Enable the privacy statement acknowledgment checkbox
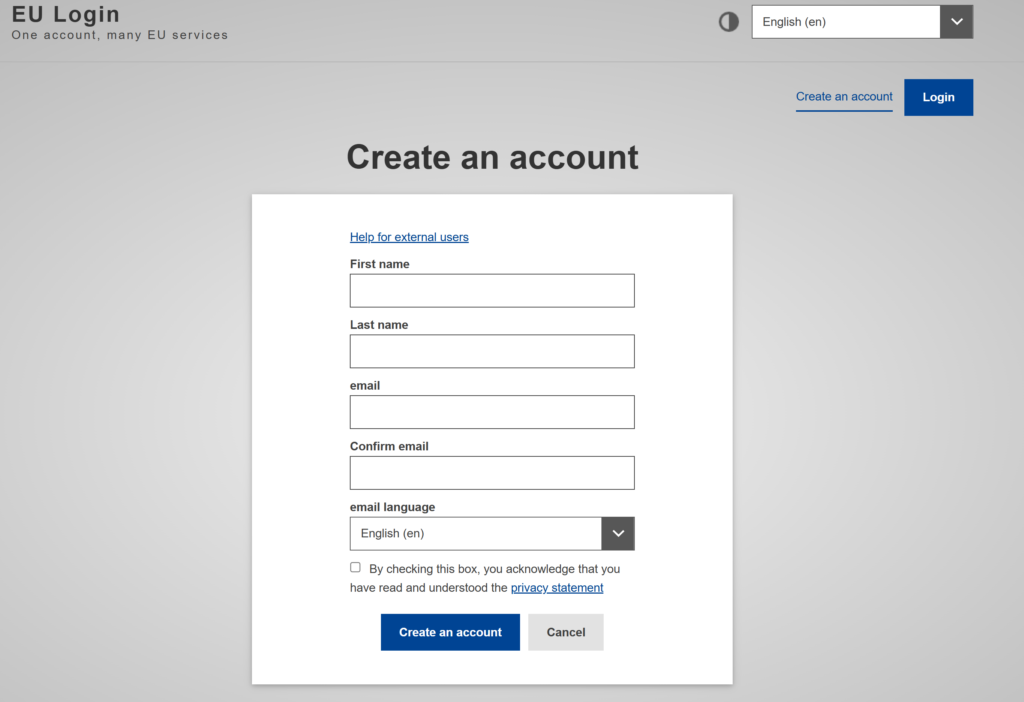The width and height of the screenshot is (1024, 702). tap(355, 567)
